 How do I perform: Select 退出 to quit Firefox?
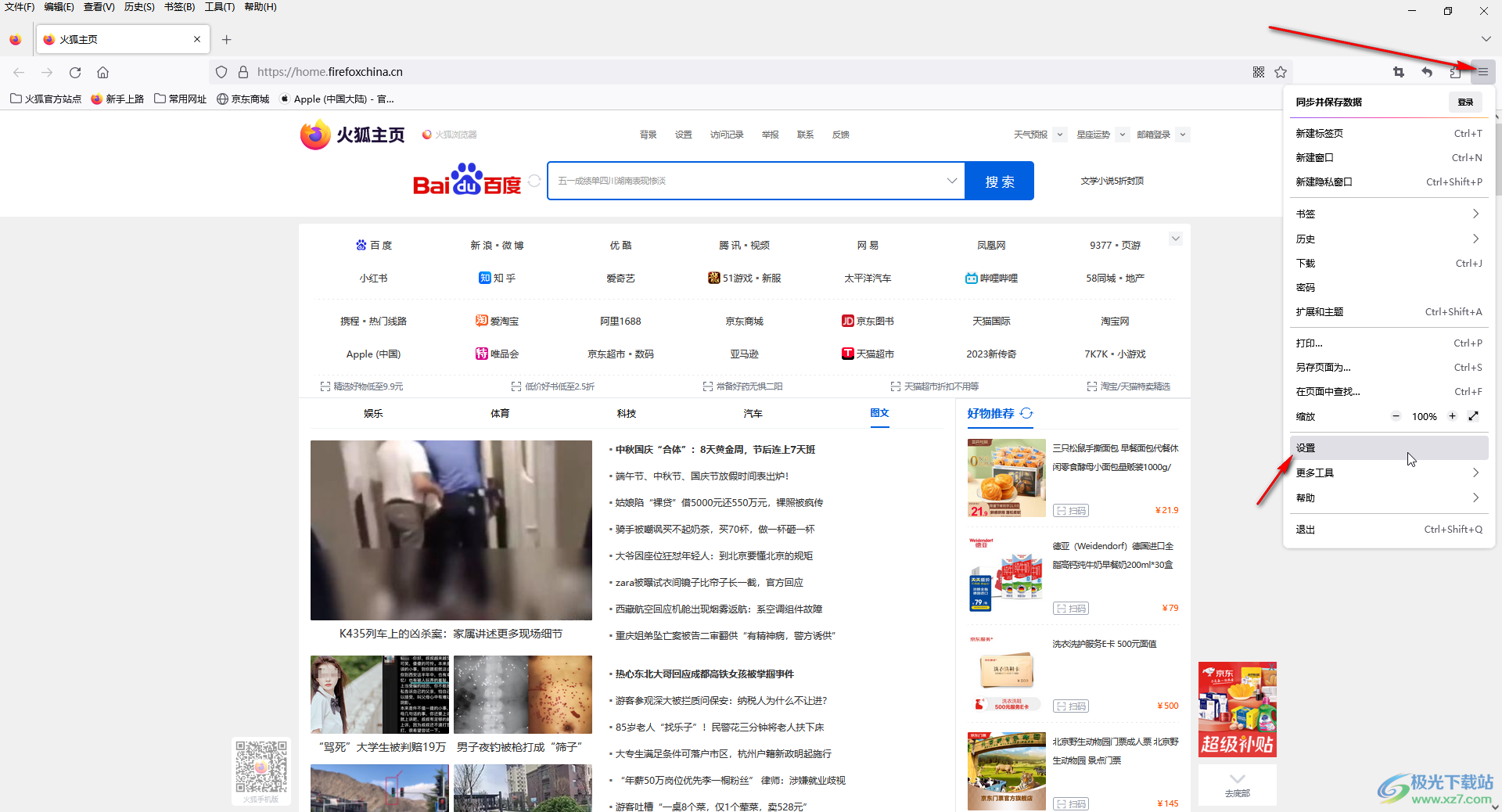1389,529
